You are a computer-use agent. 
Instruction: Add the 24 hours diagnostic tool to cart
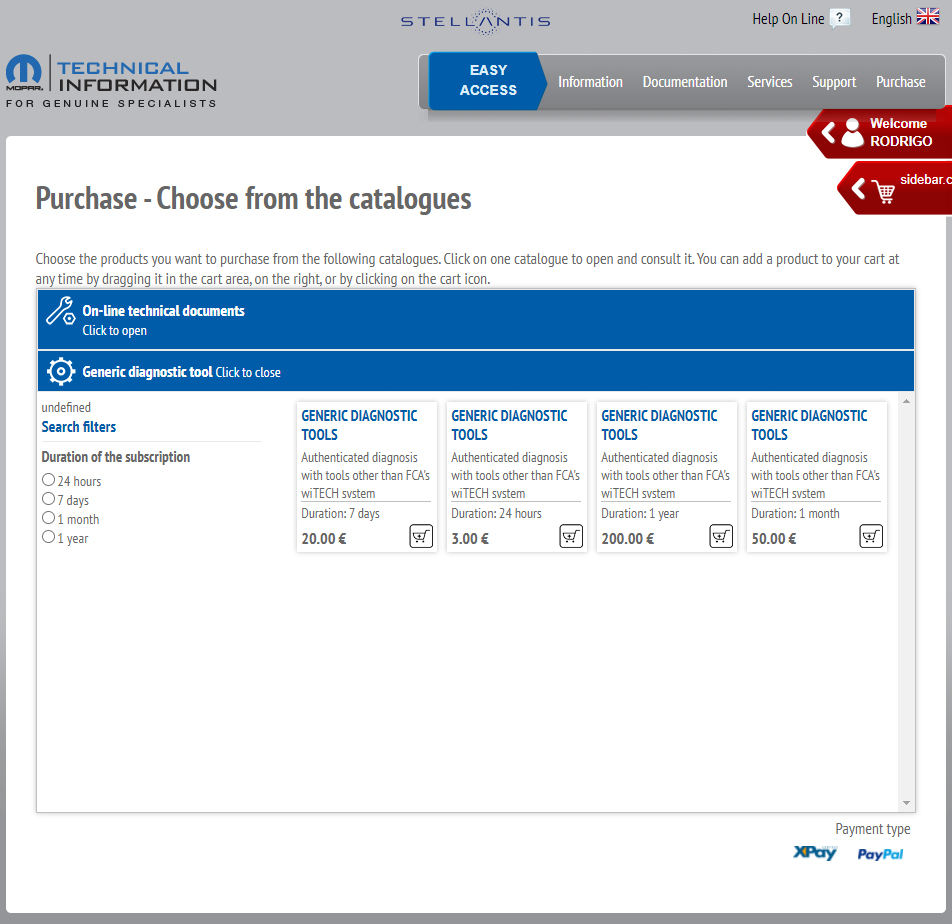(571, 536)
